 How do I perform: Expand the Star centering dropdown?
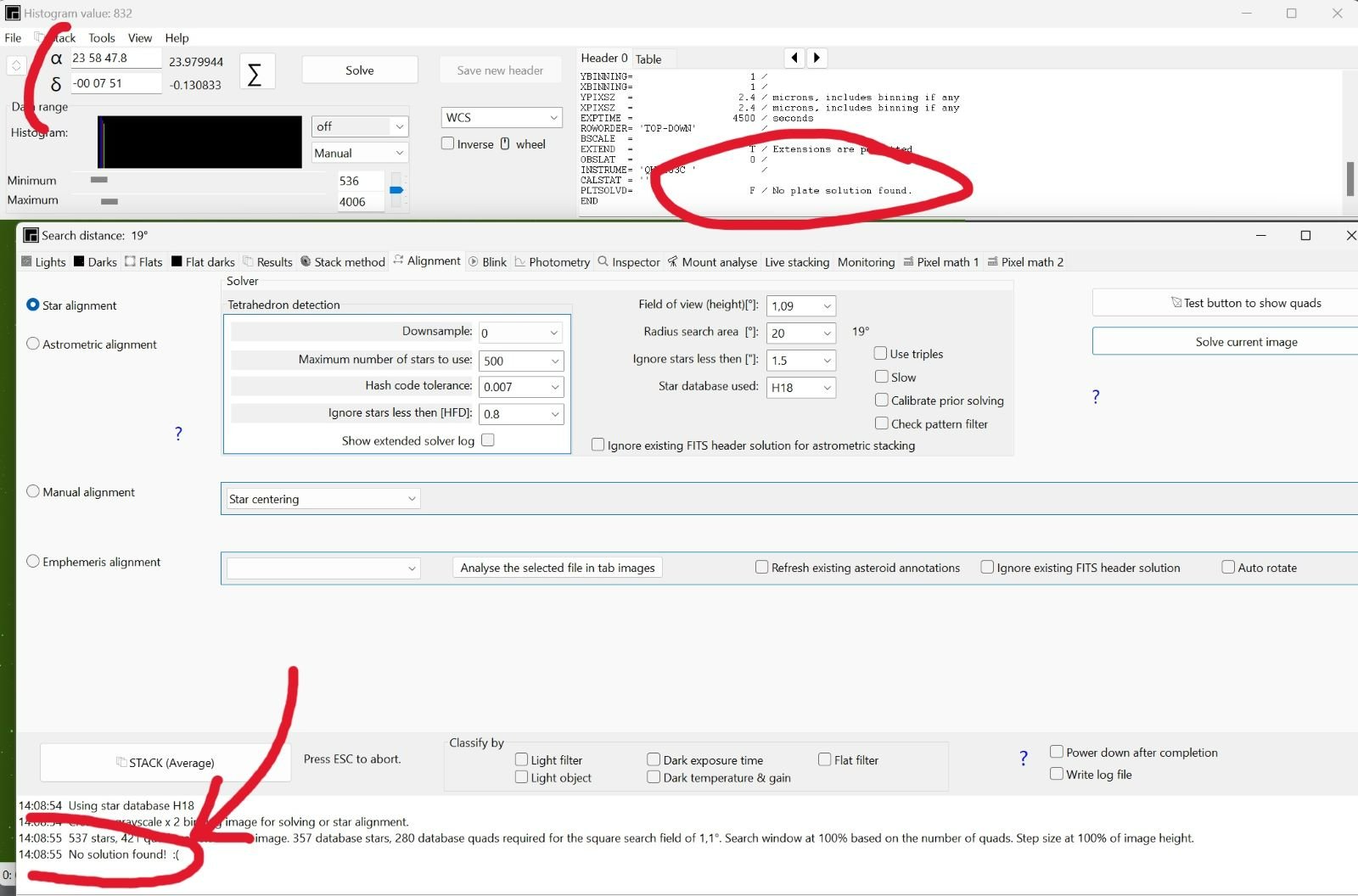pyautogui.click(x=412, y=499)
